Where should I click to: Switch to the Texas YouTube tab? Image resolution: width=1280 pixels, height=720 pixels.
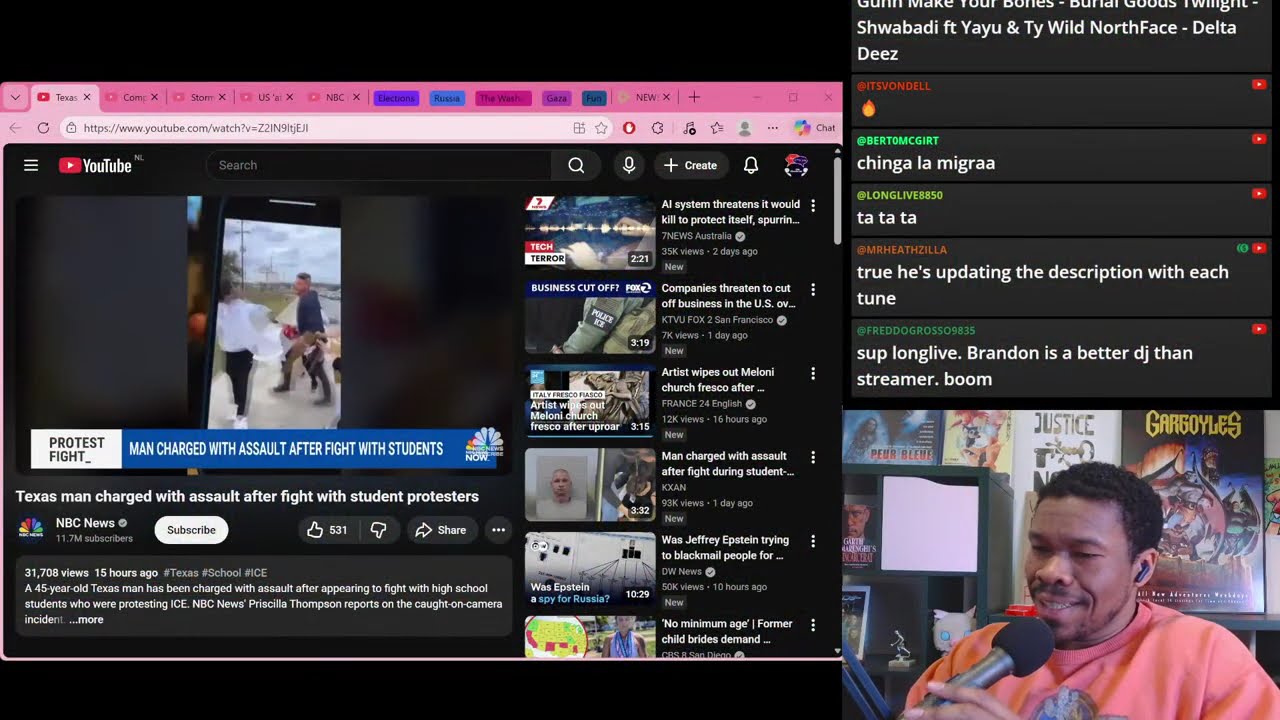click(63, 97)
